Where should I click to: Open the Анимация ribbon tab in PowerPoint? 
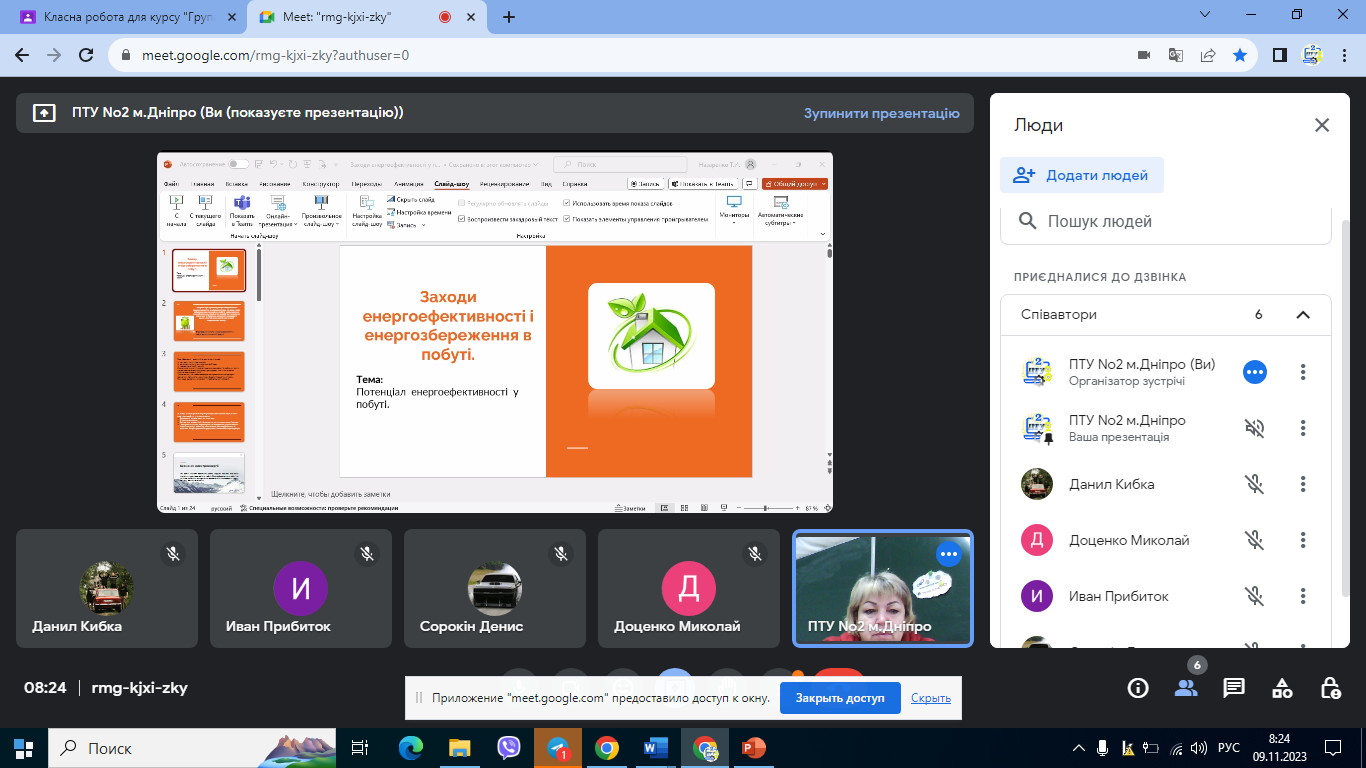(408, 184)
